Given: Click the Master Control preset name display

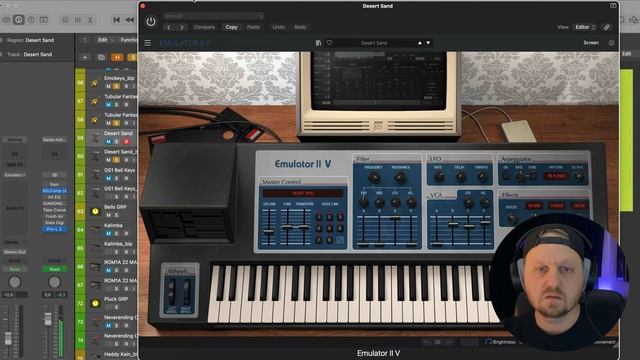Looking at the screenshot, I should (x=303, y=193).
